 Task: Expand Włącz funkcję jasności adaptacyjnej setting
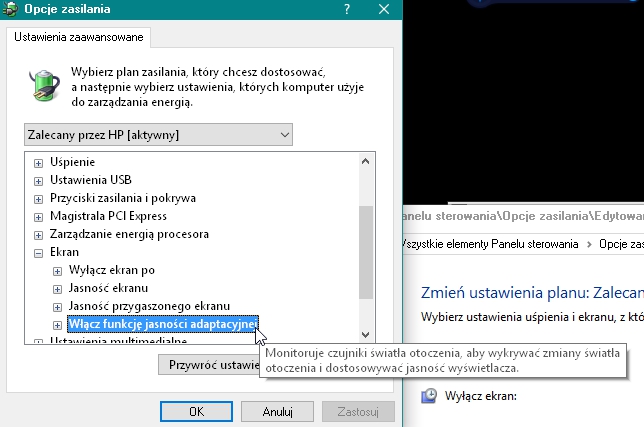58,325
